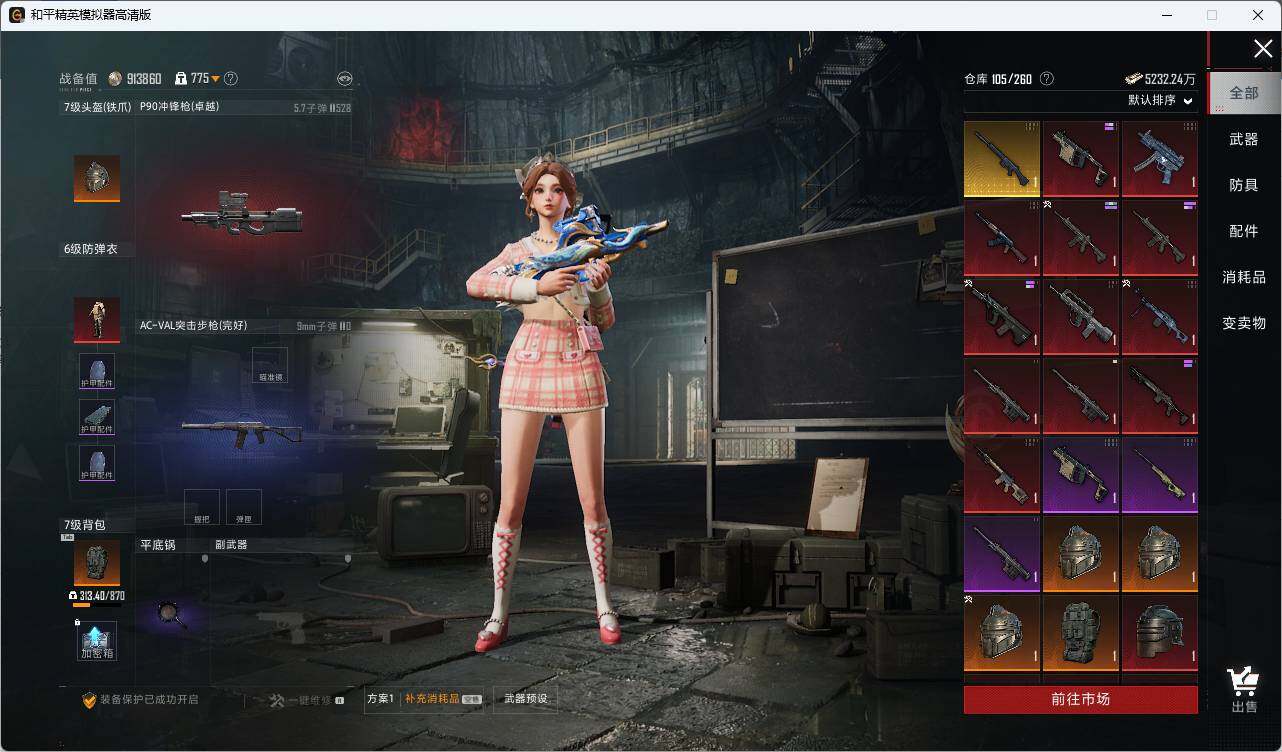
Task: Click the 副武器 secondary weapon slot label
Action: 231,545
